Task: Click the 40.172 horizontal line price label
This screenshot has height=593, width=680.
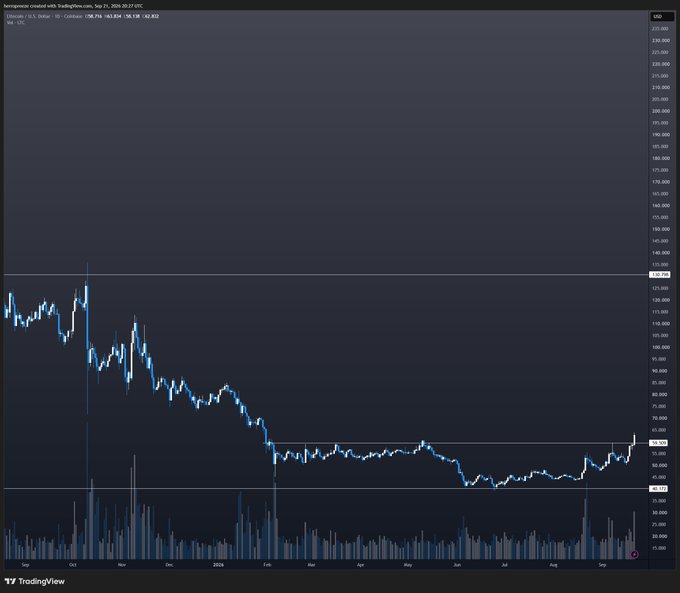Action: coord(659,488)
